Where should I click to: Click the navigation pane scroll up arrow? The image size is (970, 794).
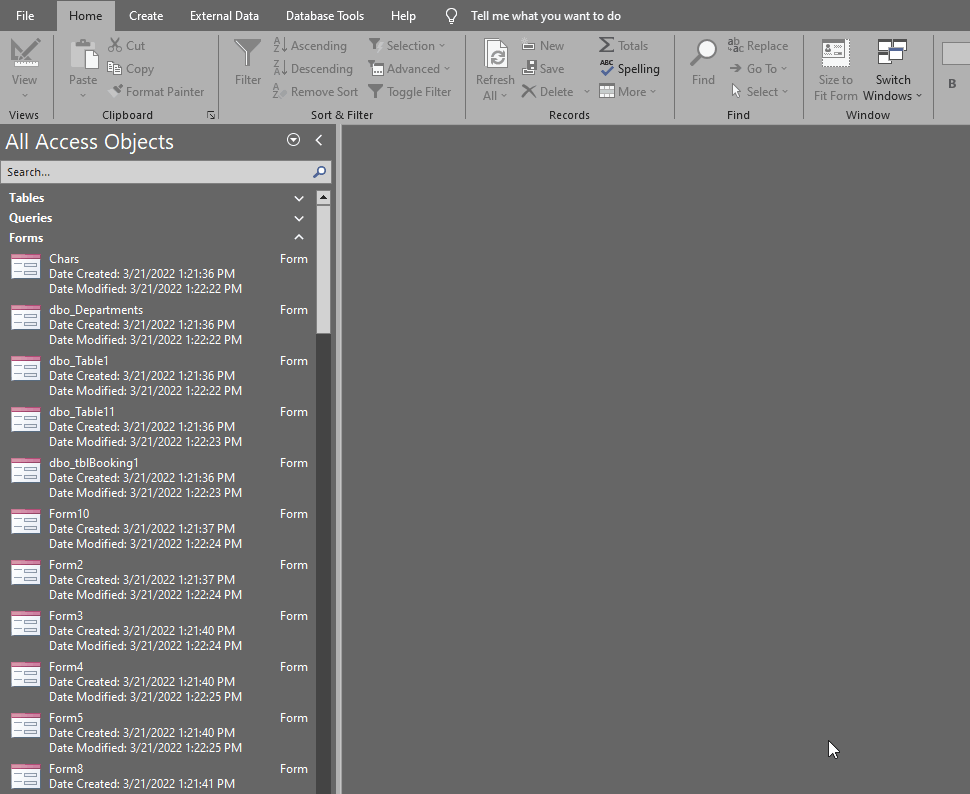(x=323, y=197)
